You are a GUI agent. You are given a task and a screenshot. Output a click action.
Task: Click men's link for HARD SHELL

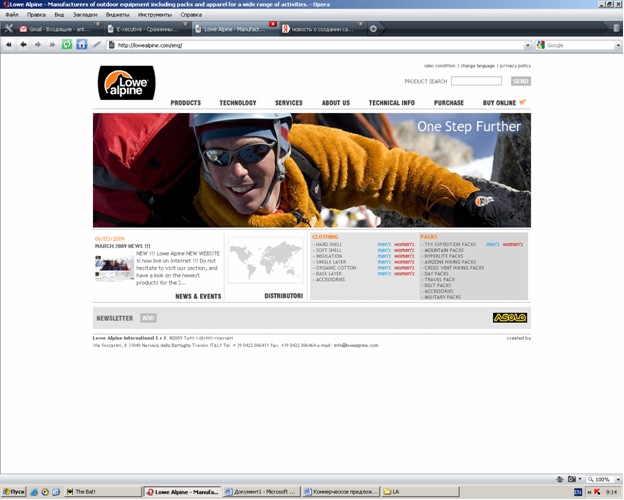pos(384,244)
